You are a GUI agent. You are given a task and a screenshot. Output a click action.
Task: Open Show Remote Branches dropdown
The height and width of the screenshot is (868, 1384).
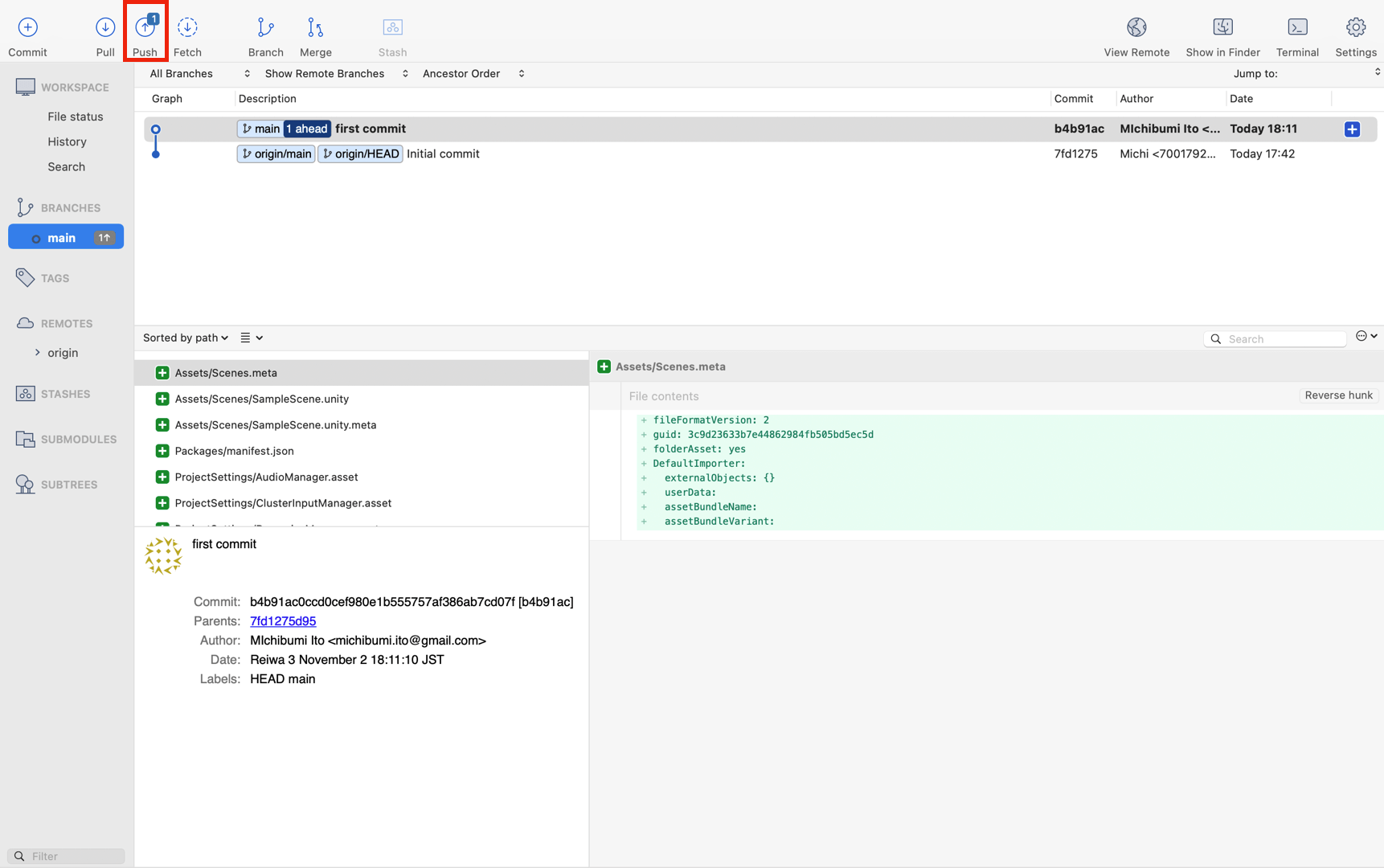click(336, 74)
